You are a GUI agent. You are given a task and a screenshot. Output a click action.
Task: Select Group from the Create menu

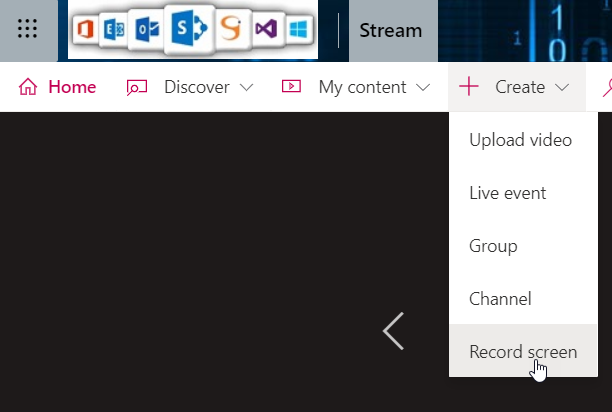pyautogui.click(x=492, y=246)
